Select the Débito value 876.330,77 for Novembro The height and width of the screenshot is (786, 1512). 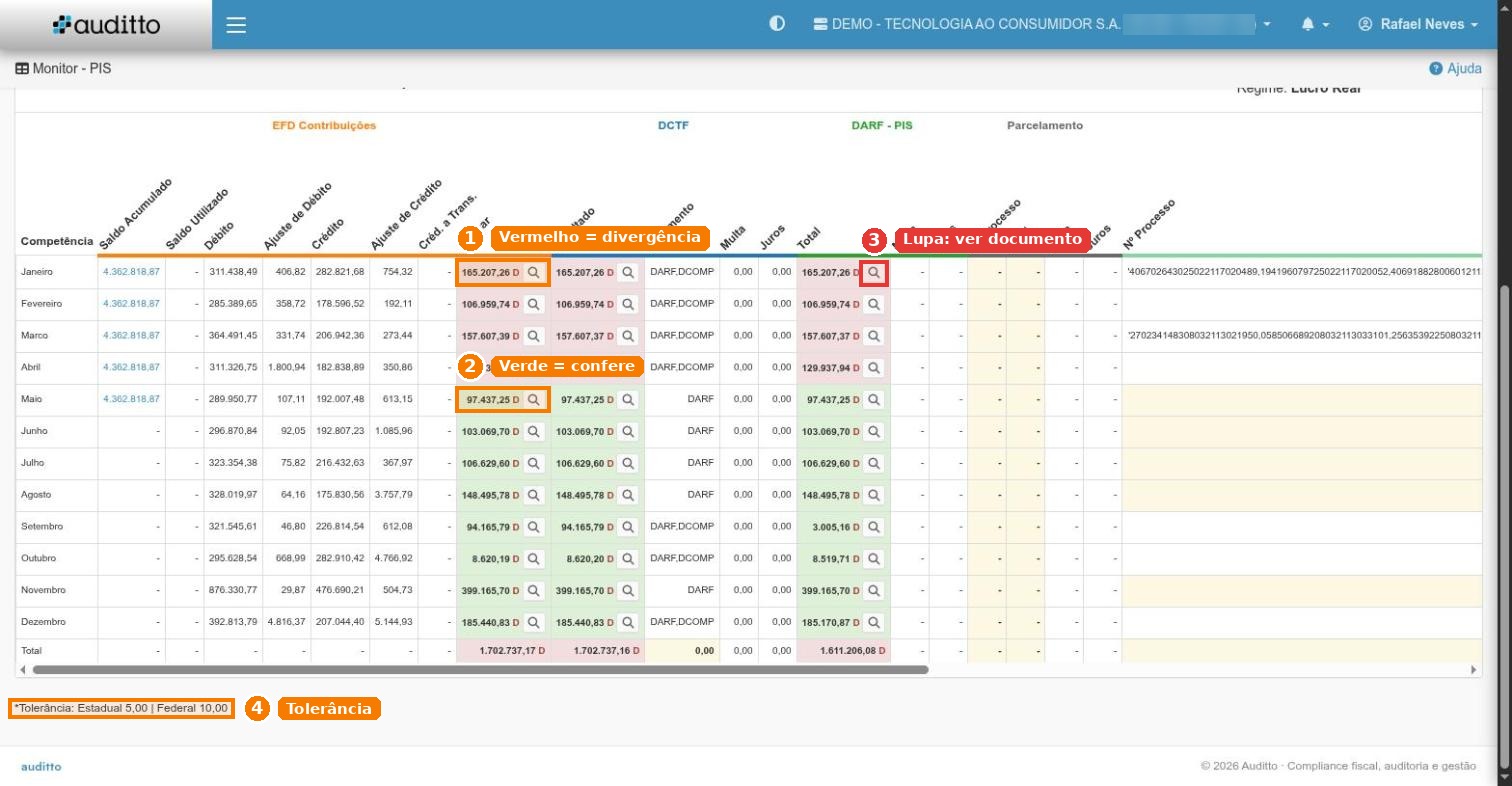click(233, 591)
